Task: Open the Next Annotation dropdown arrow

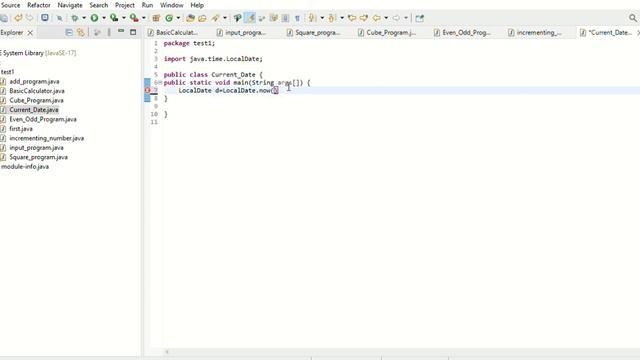Action: point(322,18)
